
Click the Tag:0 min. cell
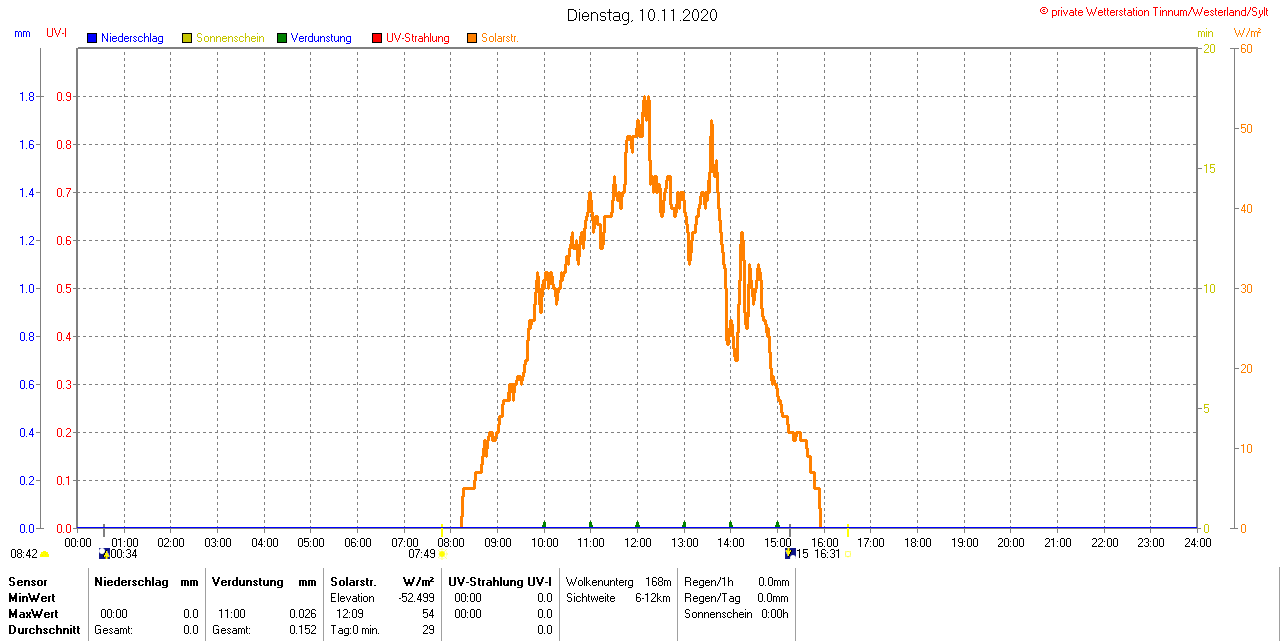355,630
